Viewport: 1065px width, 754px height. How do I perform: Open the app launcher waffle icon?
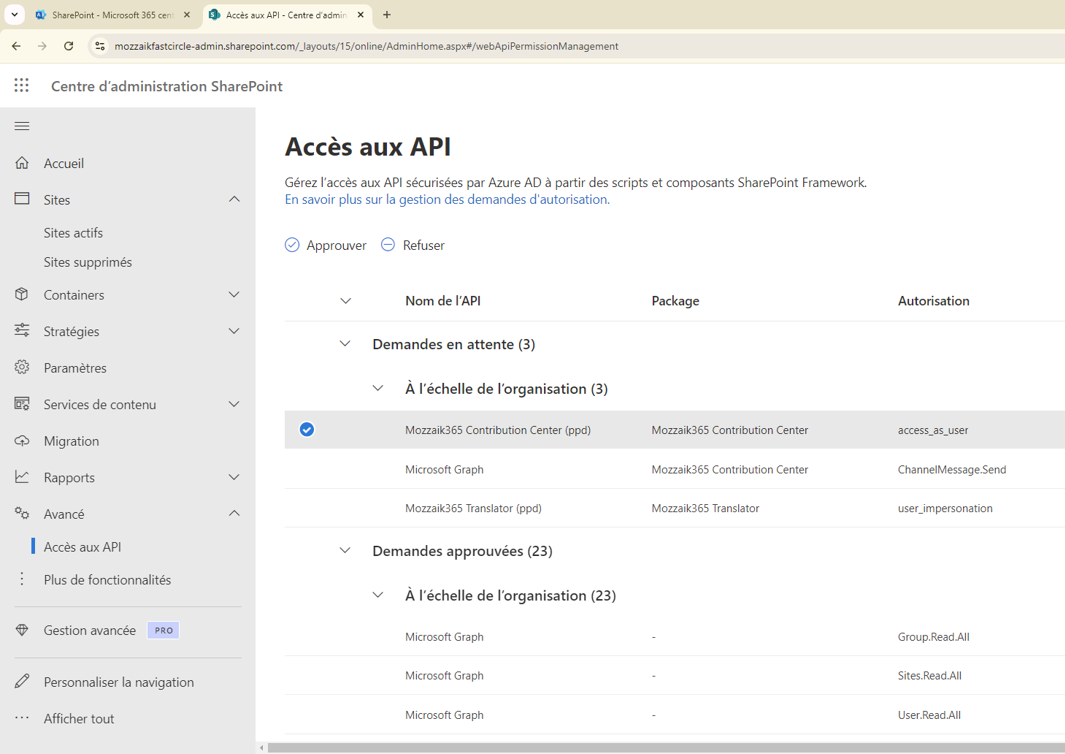coord(22,85)
